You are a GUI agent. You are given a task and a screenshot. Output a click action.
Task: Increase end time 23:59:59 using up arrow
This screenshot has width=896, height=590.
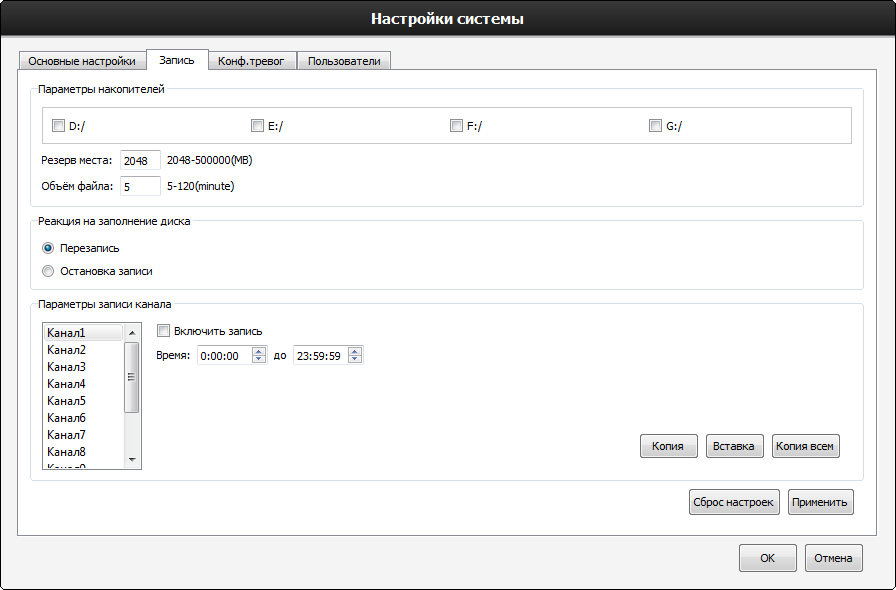point(355,351)
